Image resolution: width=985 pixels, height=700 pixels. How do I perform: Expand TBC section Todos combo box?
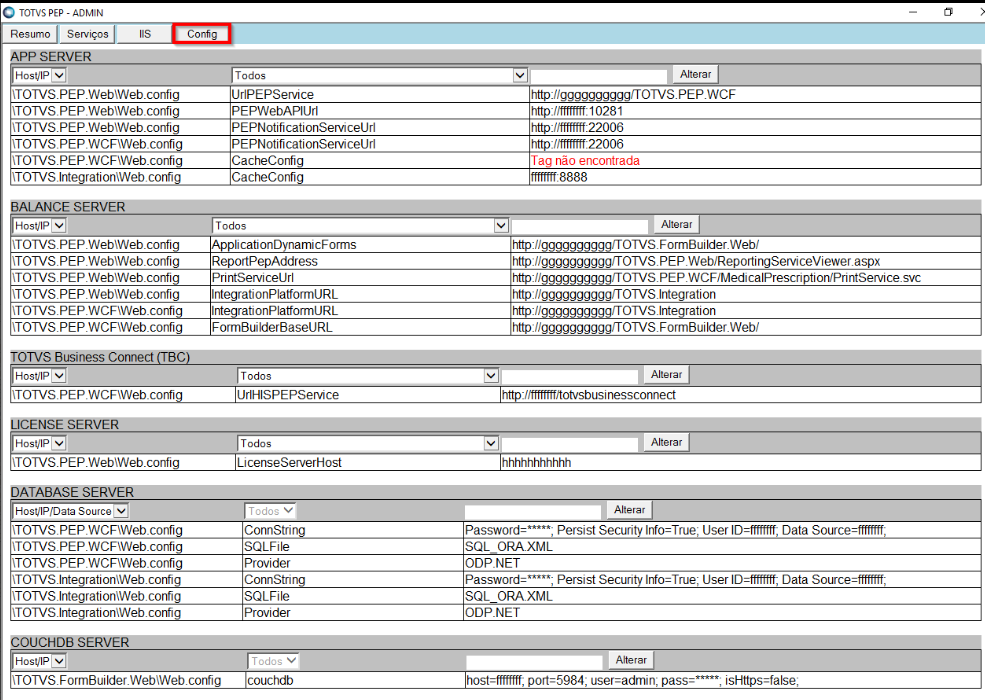368,376
